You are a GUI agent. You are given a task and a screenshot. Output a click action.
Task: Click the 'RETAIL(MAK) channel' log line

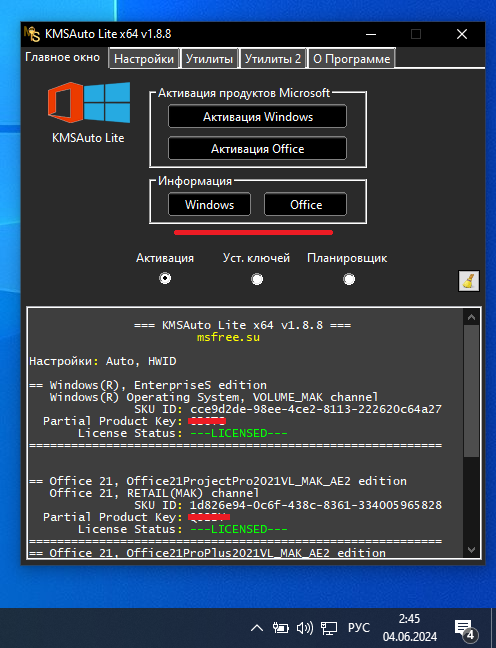(154, 493)
